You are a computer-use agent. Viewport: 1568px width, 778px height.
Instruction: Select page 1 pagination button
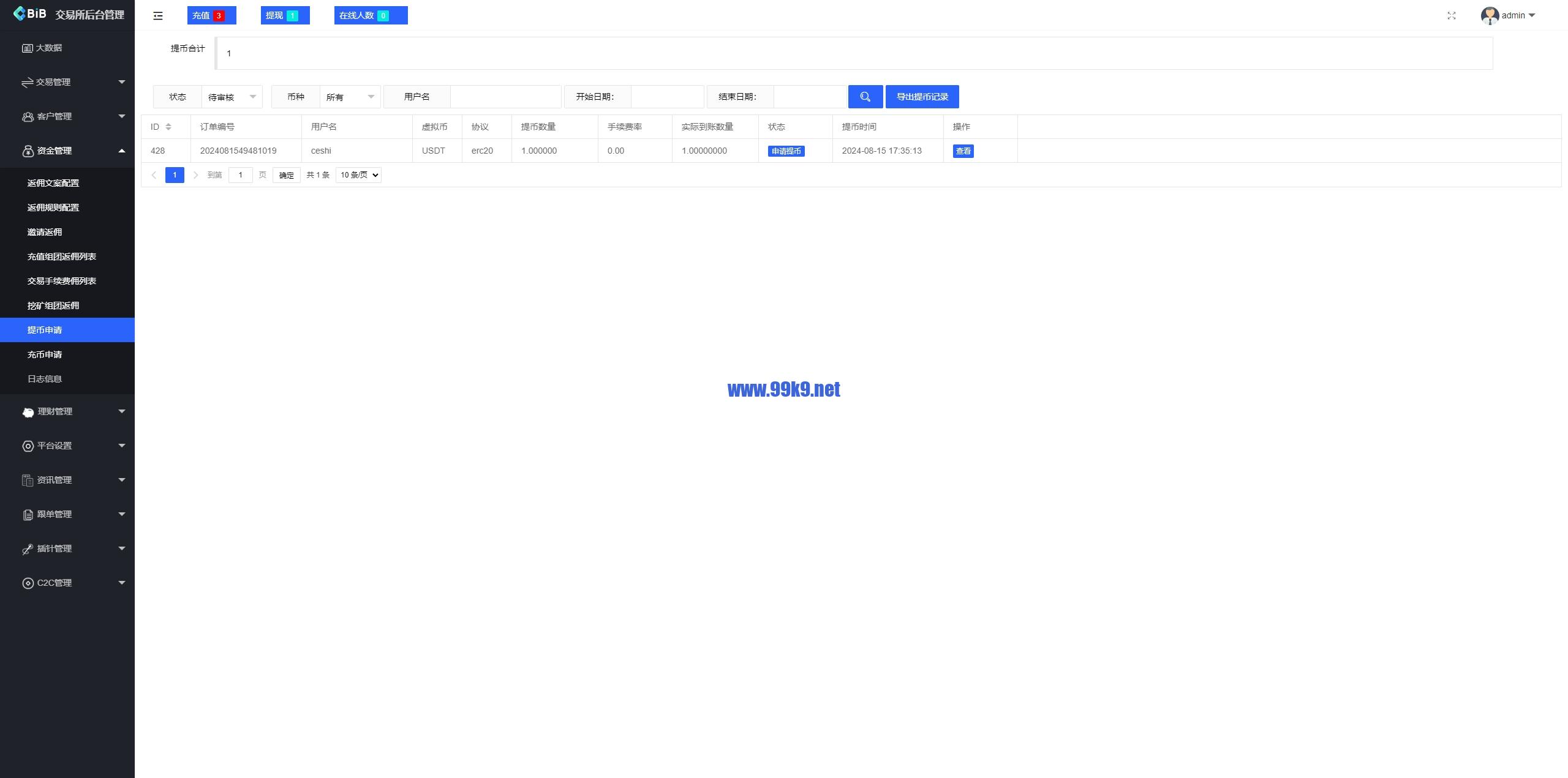(x=175, y=175)
